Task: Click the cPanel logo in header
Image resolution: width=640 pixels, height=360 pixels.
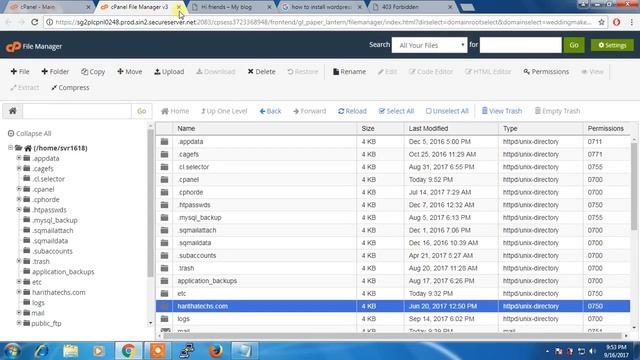Action: pos(13,47)
